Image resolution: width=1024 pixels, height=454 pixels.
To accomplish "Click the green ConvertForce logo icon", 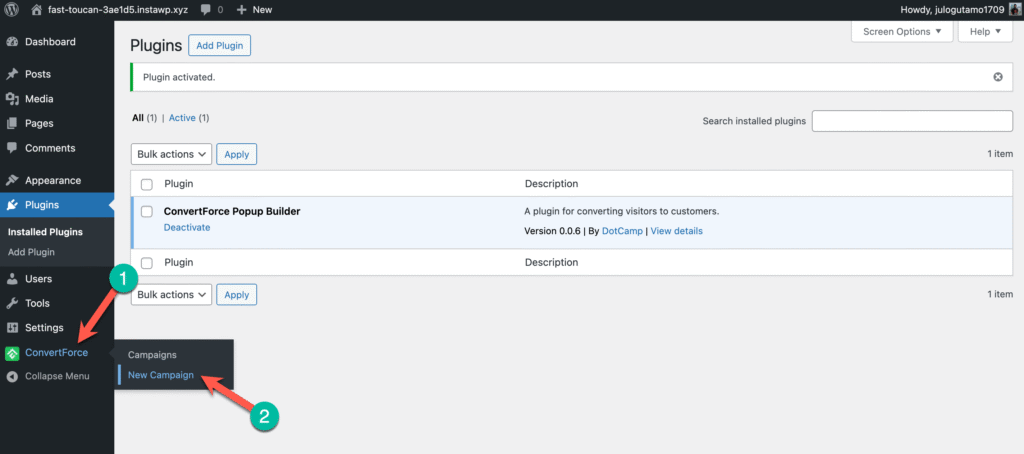I will tap(12, 353).
